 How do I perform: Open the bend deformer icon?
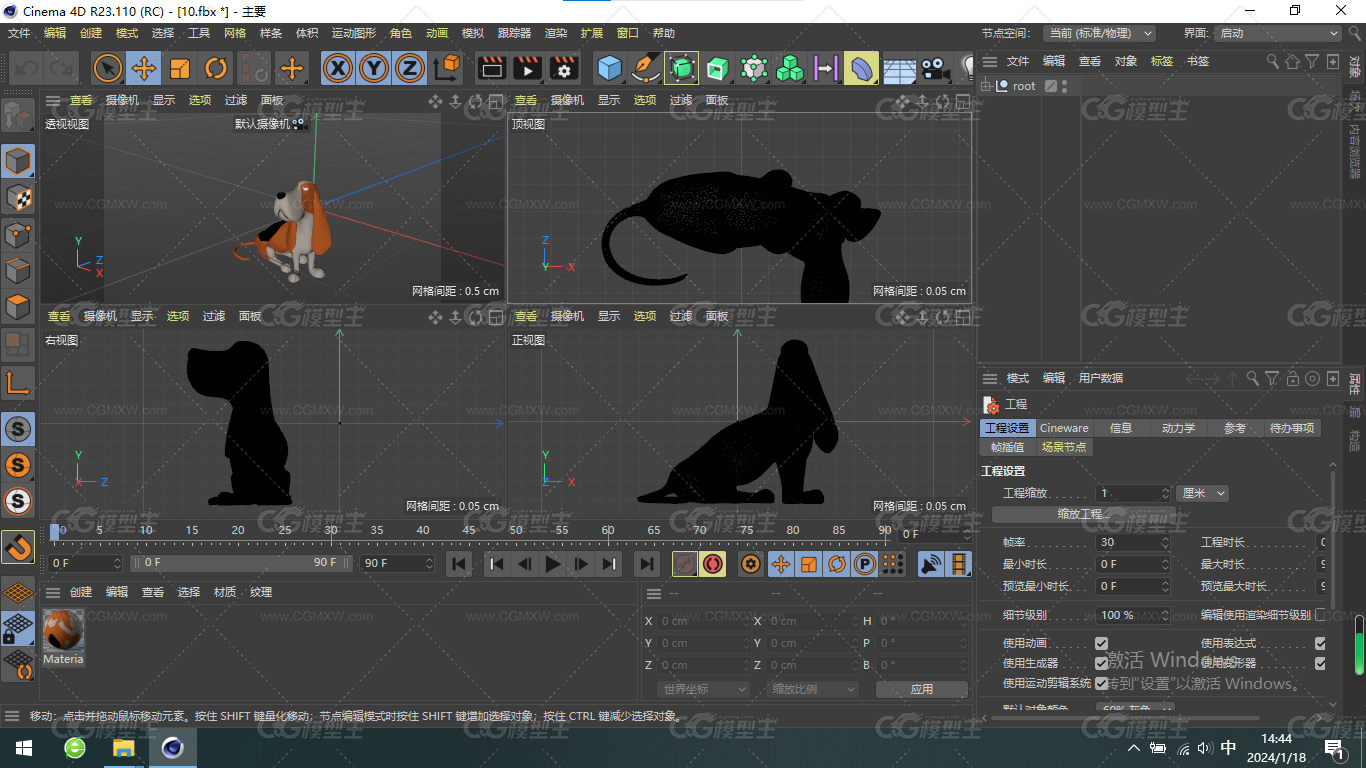coord(861,68)
